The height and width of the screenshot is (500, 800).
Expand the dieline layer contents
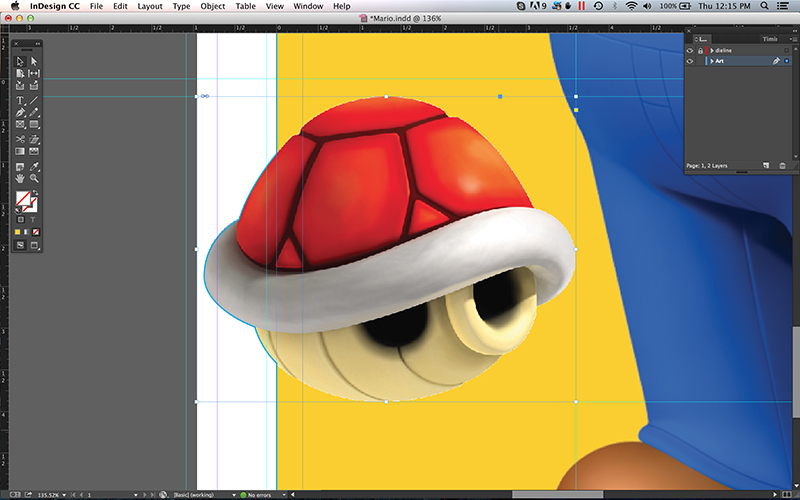point(712,51)
